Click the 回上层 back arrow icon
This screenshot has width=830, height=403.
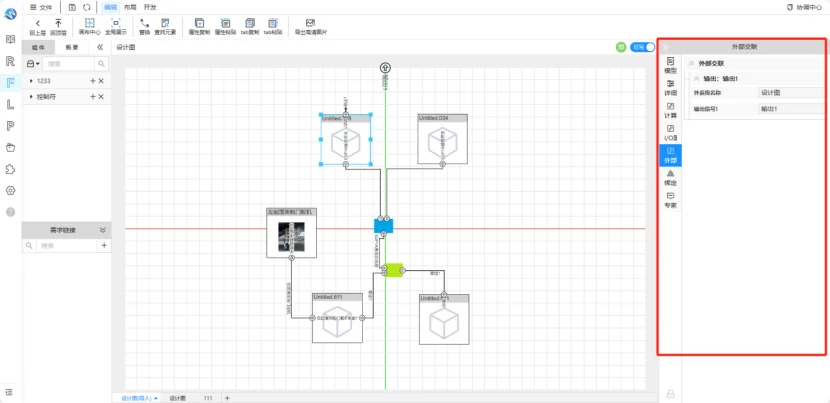click(37, 23)
